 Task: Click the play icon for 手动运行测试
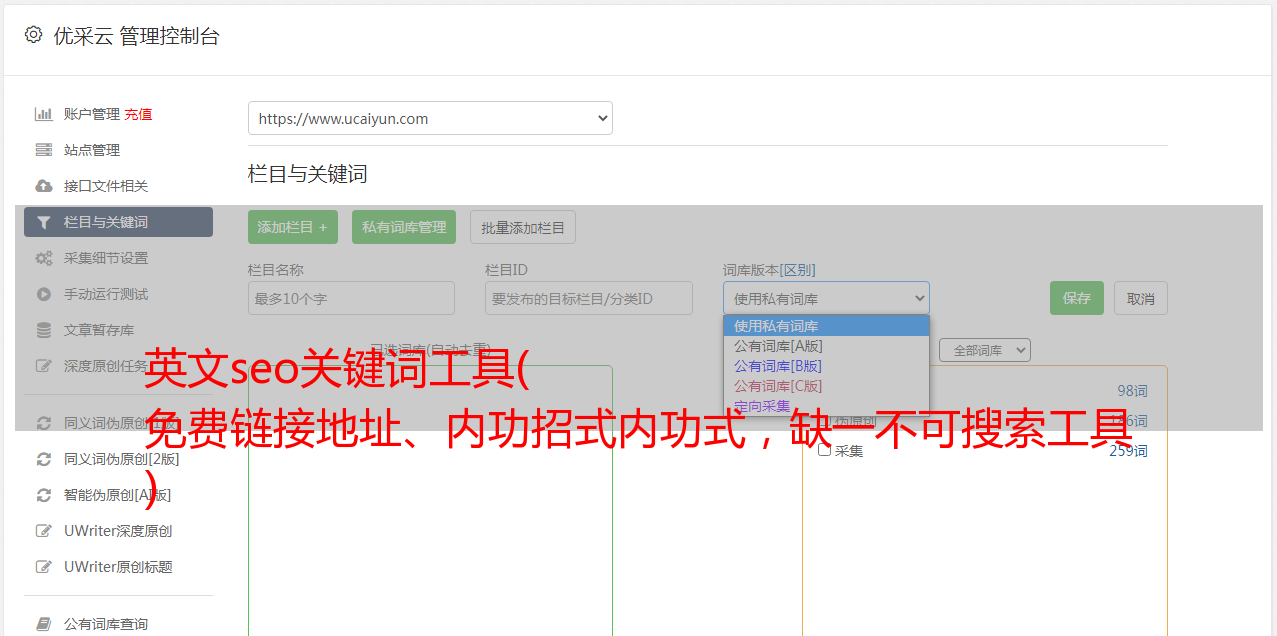pyautogui.click(x=43, y=294)
